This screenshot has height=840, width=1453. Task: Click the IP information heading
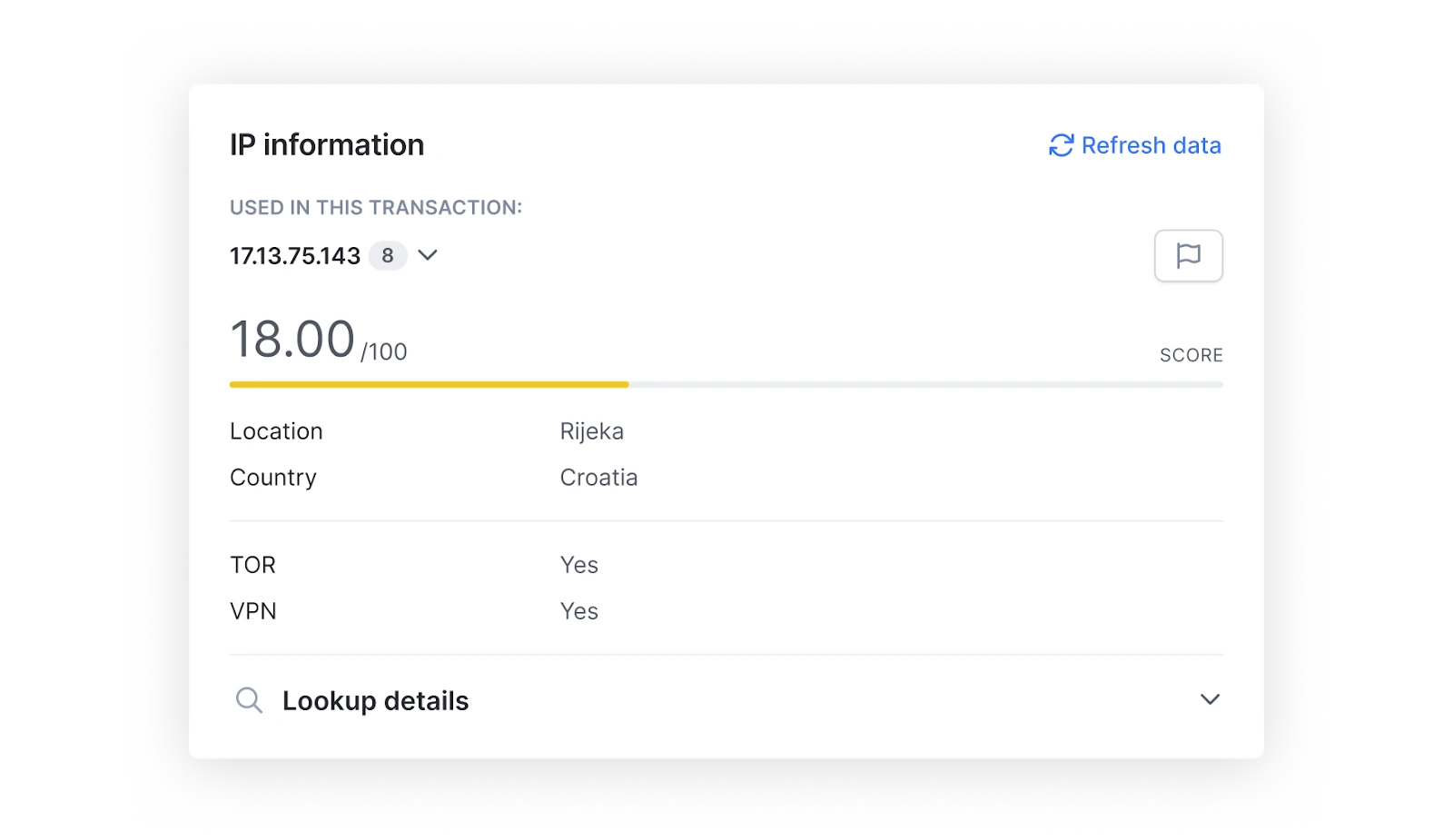pos(327,145)
